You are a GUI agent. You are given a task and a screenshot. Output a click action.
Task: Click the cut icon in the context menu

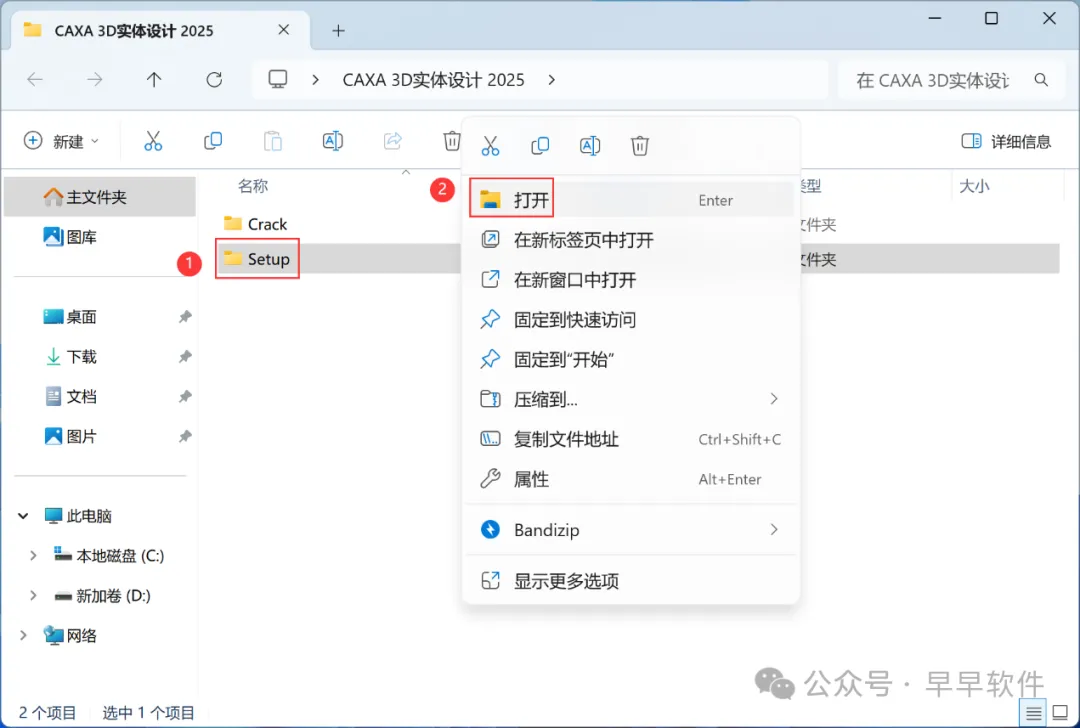[x=490, y=145]
